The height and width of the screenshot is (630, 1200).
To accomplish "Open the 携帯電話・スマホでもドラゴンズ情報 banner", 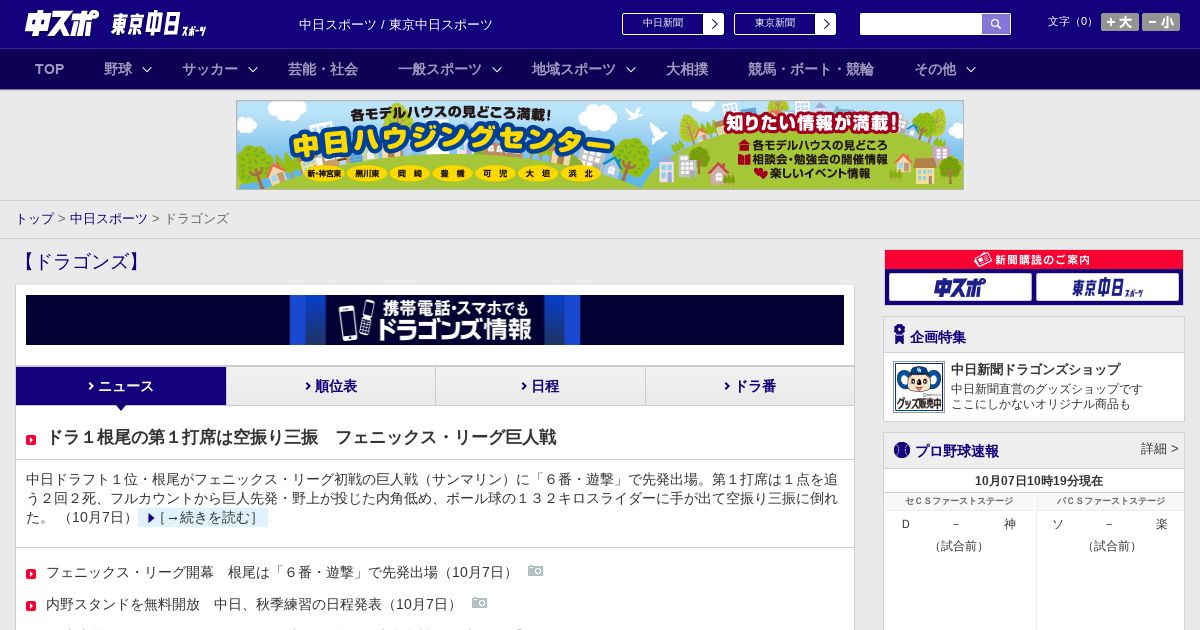I will [x=435, y=320].
